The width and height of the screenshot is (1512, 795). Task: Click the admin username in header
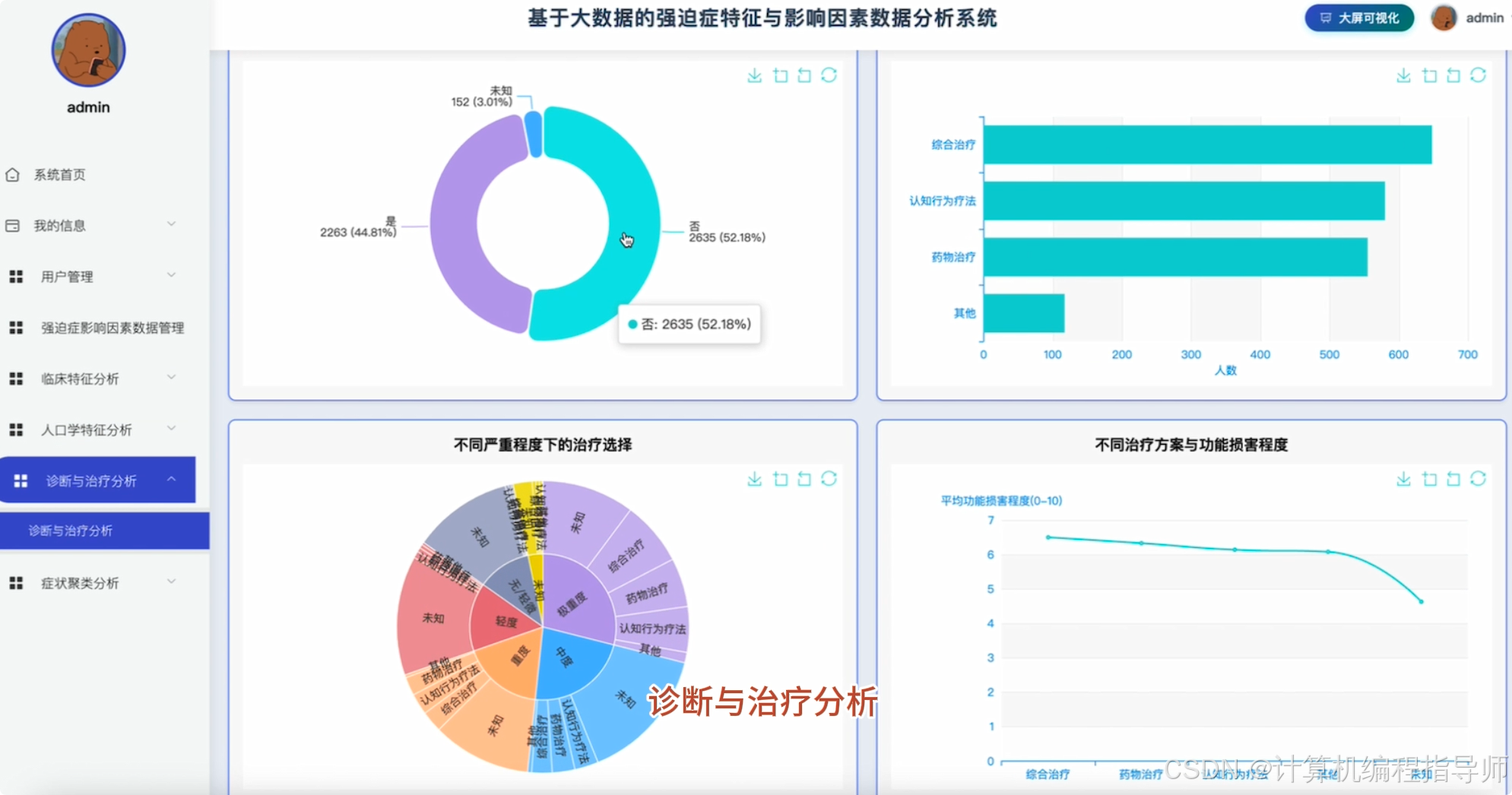(1483, 17)
